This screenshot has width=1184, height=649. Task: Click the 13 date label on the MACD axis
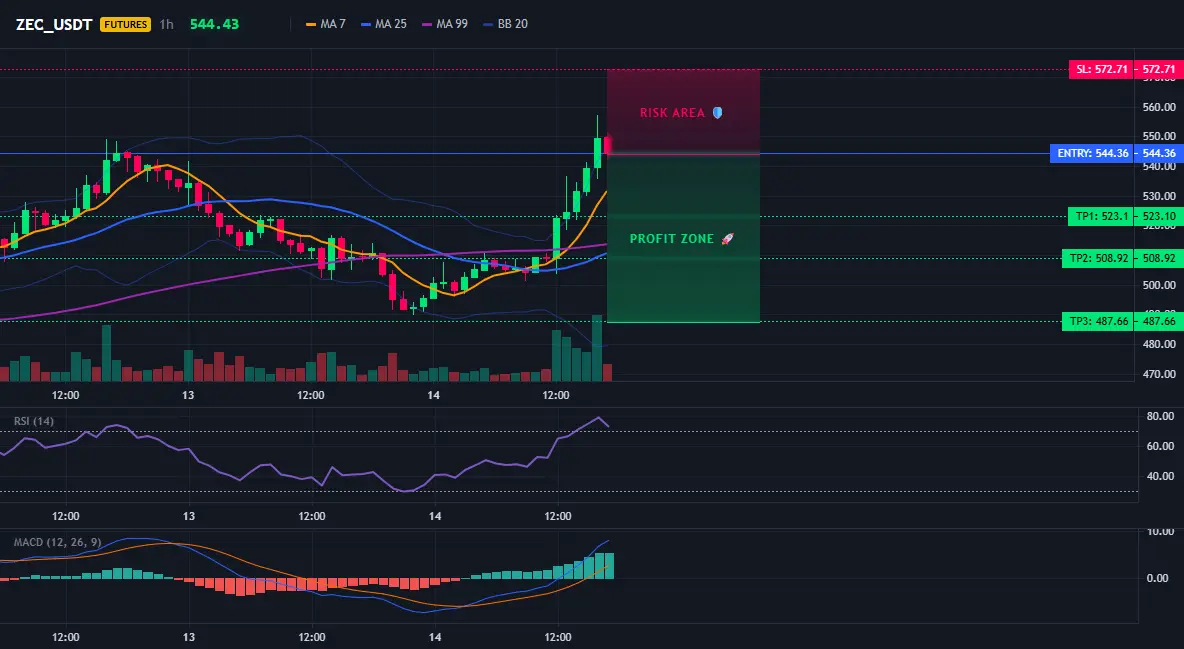pos(189,637)
